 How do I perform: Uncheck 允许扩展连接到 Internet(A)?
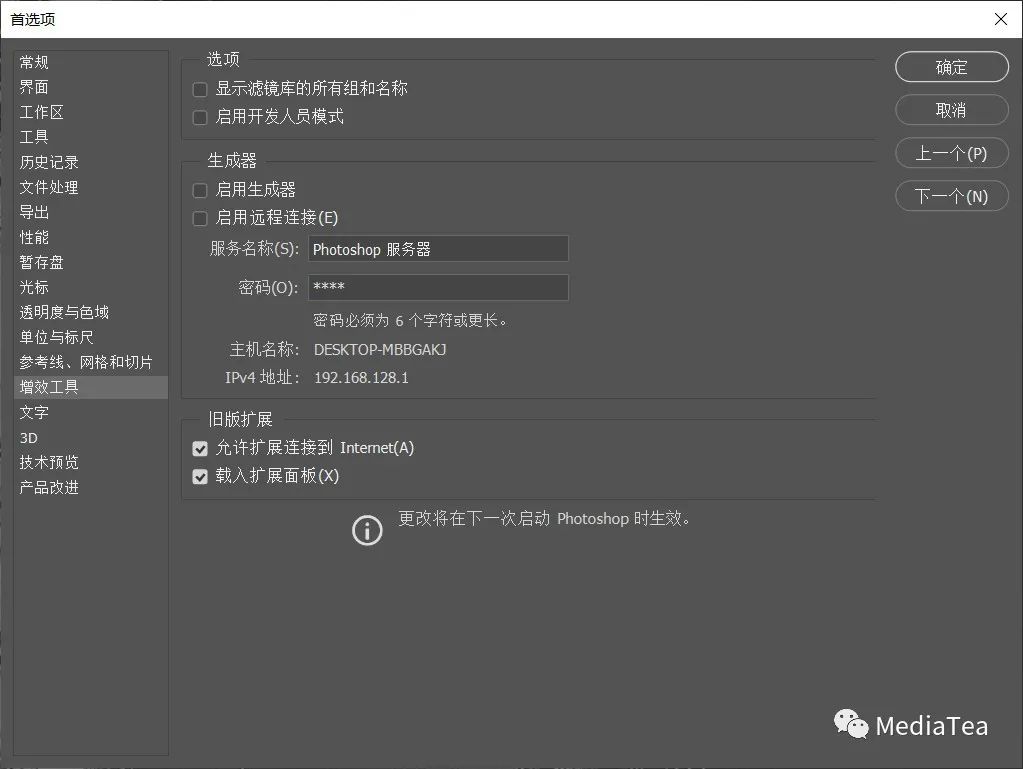(x=200, y=448)
